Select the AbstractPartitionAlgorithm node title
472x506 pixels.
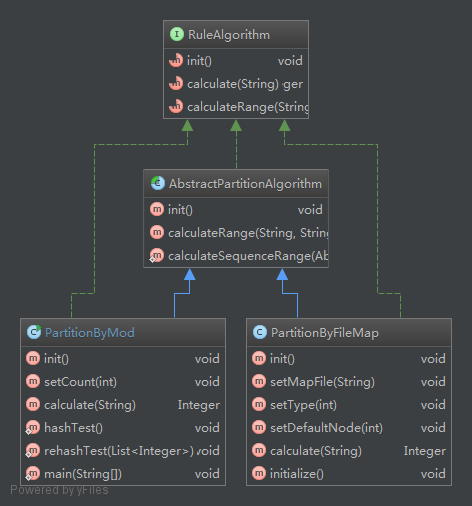click(245, 184)
